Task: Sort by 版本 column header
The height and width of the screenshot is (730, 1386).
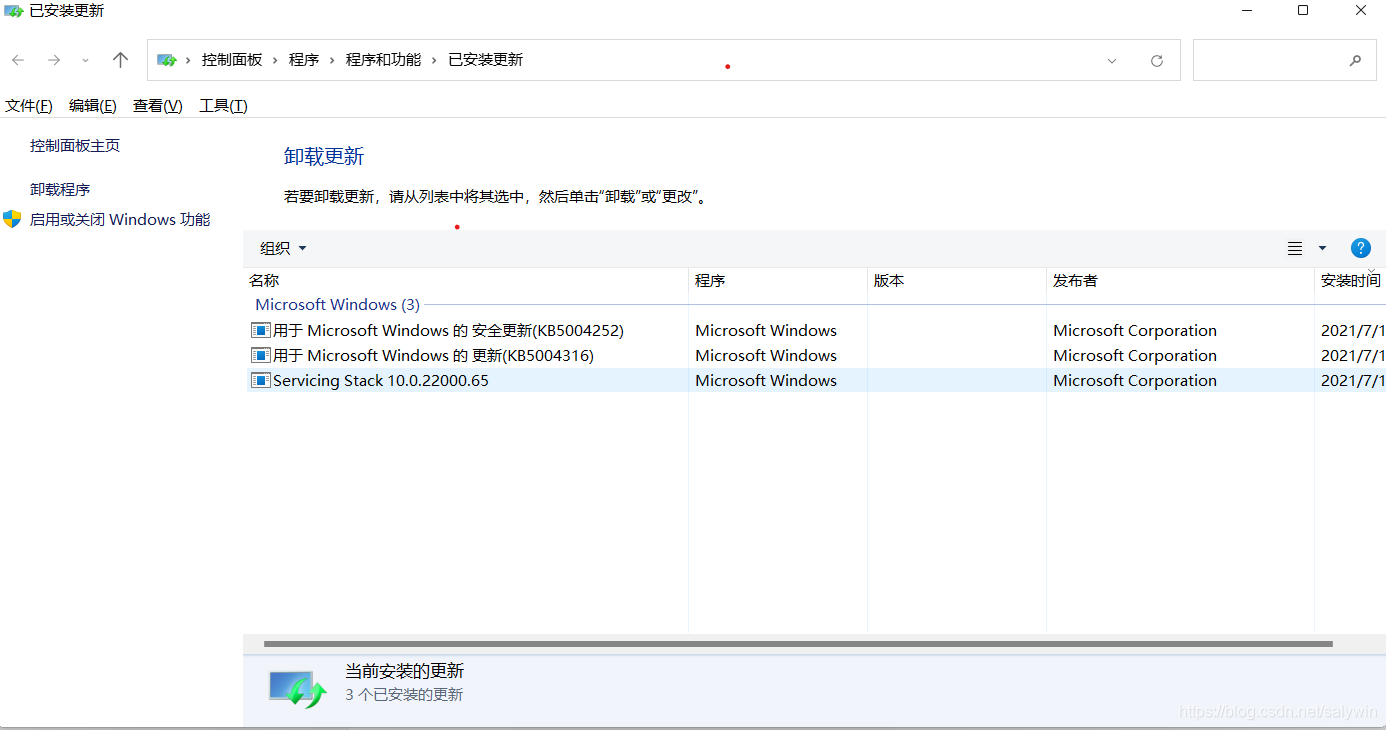Action: 957,281
